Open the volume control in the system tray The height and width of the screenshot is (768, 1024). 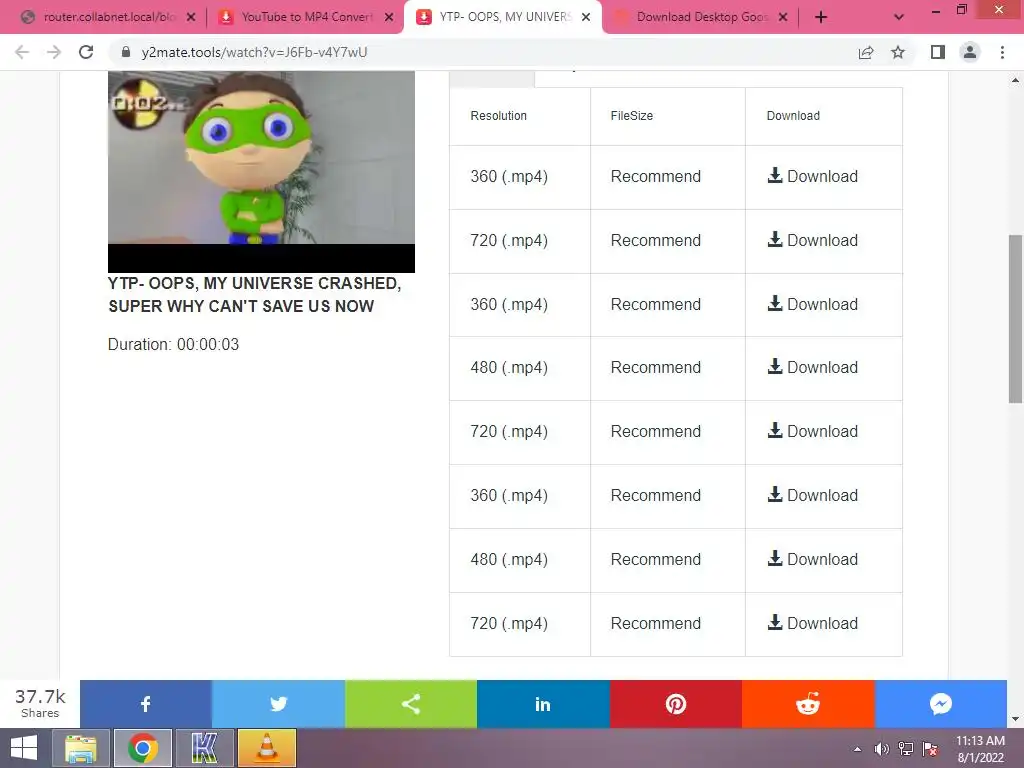[882, 749]
